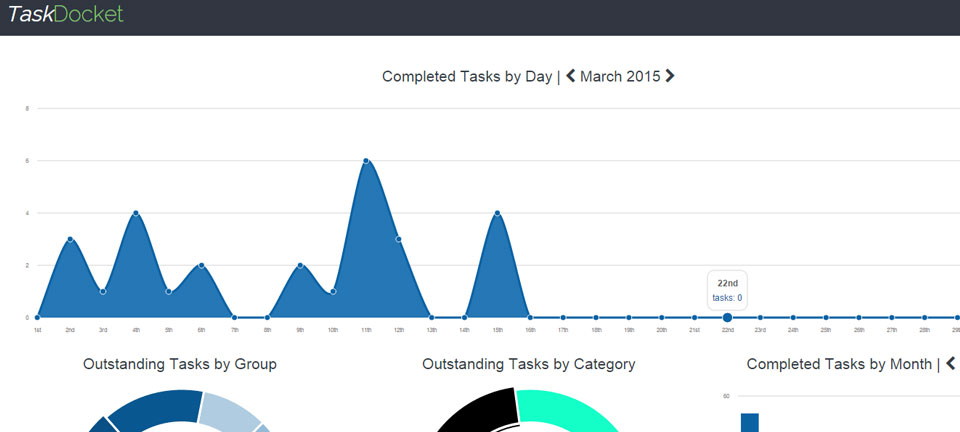960x432 pixels.
Task: Click the y-axis label '4'
Action: pos(27,213)
